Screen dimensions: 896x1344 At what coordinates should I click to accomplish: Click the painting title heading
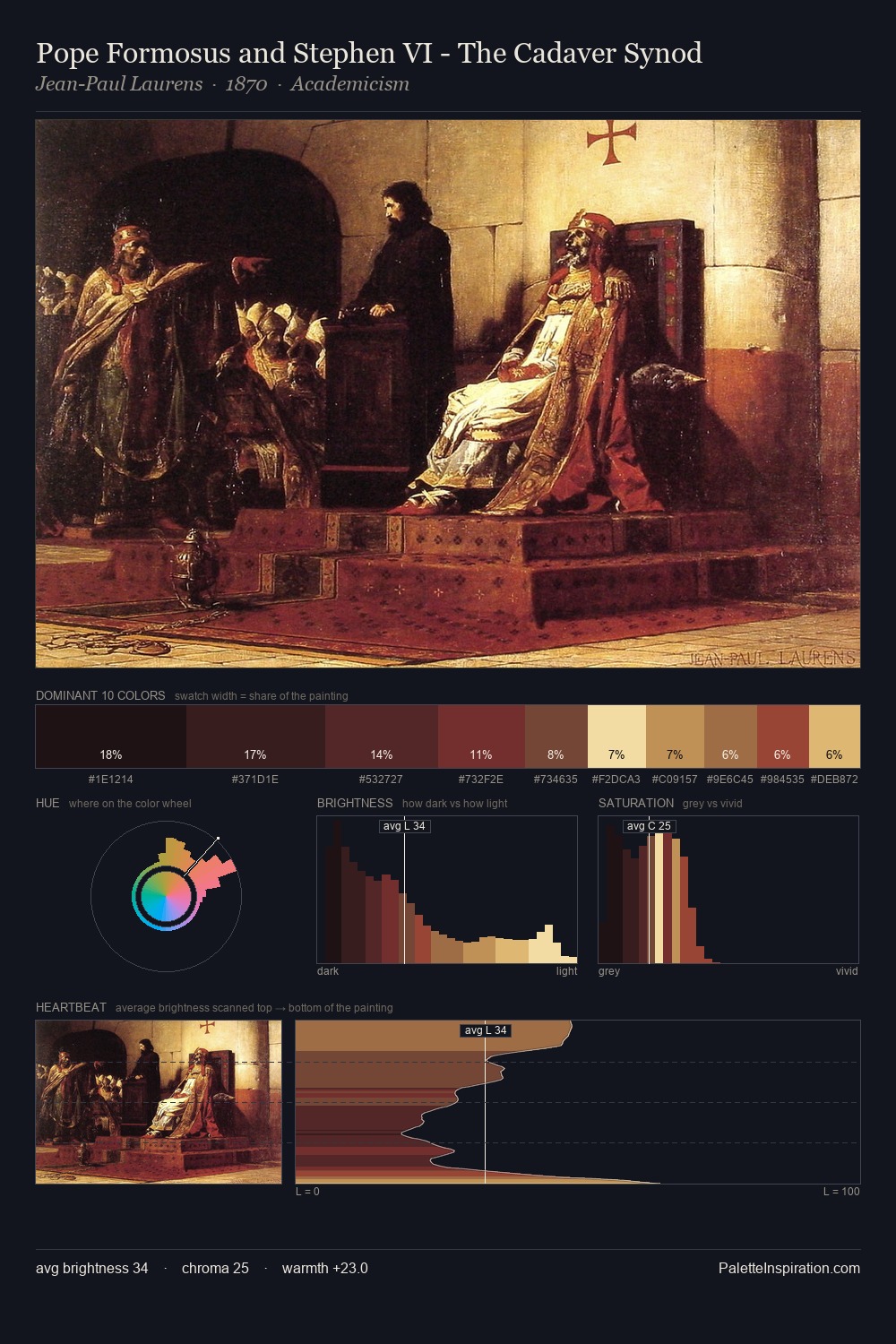[x=369, y=54]
